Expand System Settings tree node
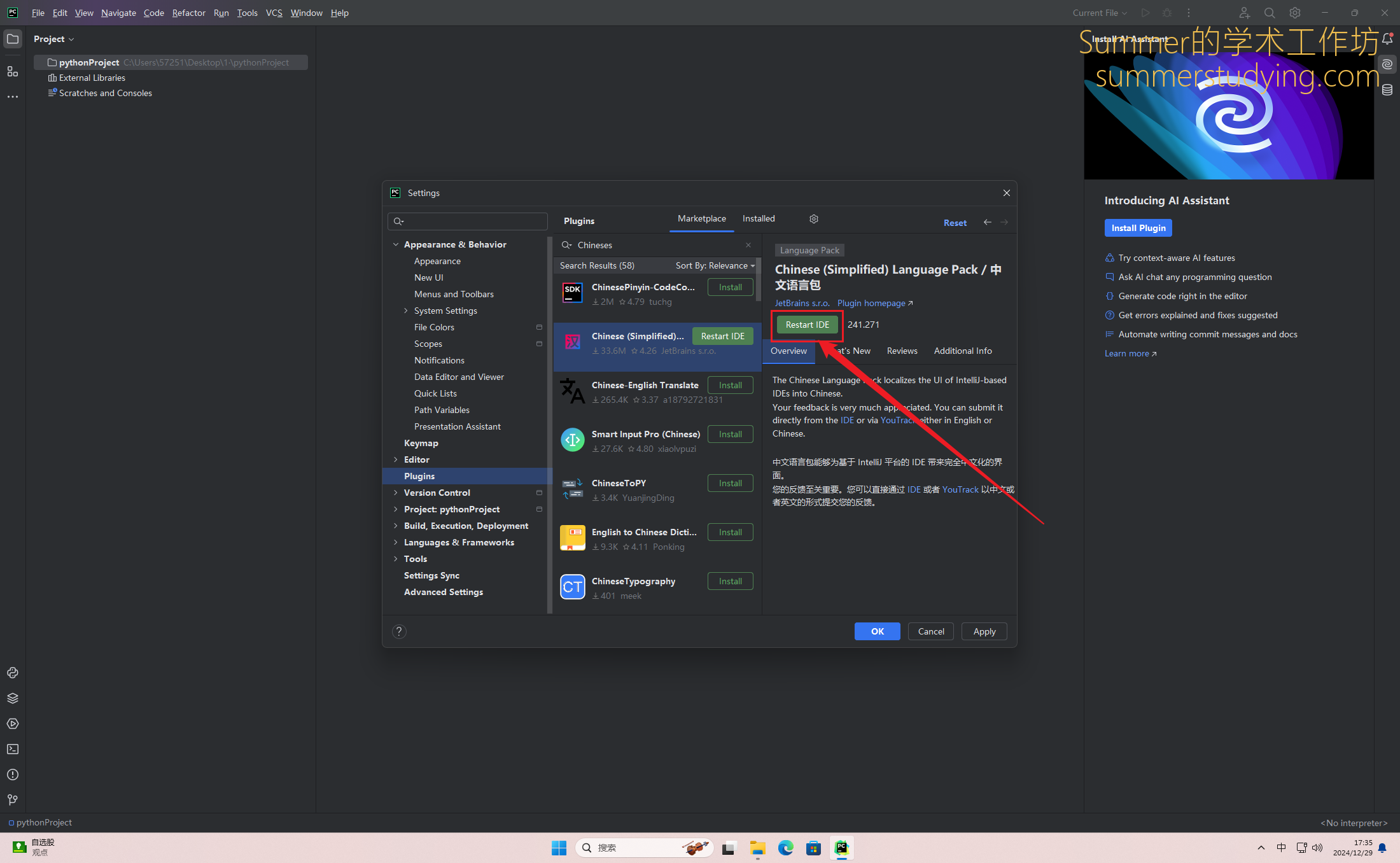 coord(406,311)
